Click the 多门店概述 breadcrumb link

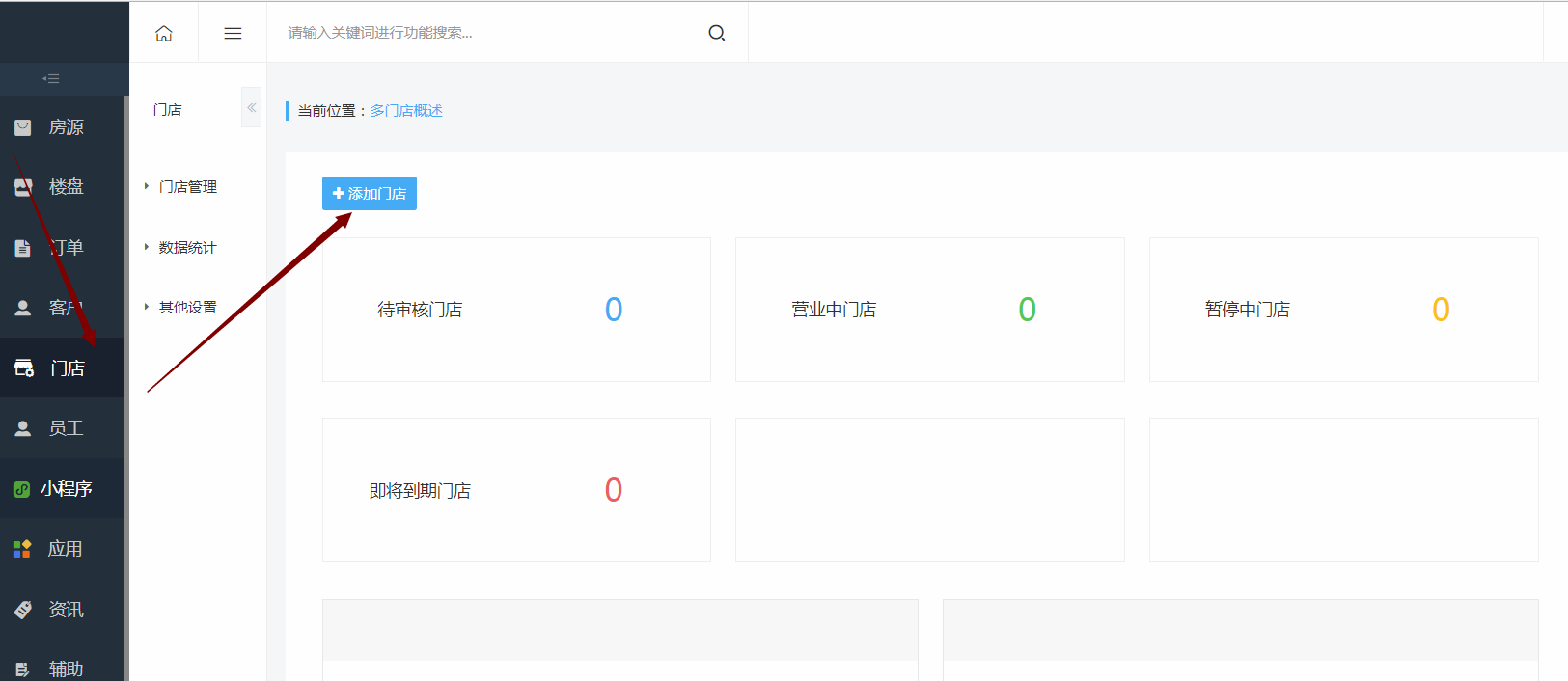coord(406,111)
